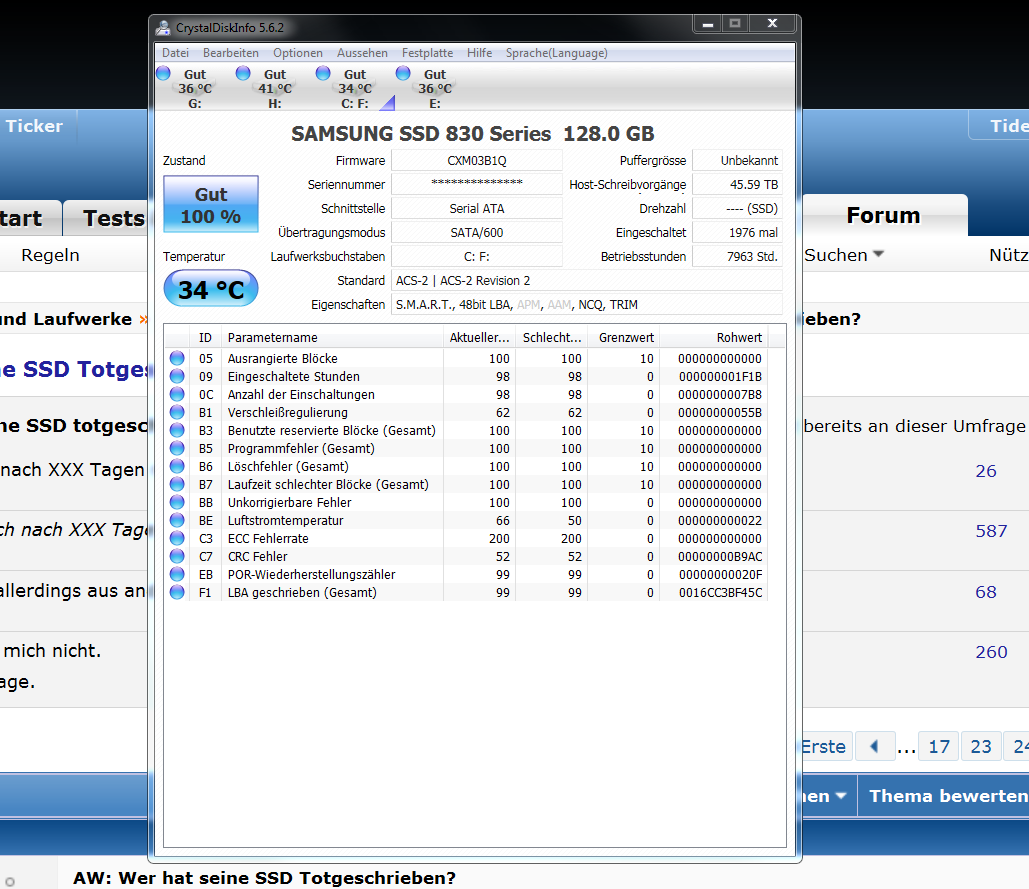
Task: Click the Gut 100 % health status button
Action: tap(211, 204)
